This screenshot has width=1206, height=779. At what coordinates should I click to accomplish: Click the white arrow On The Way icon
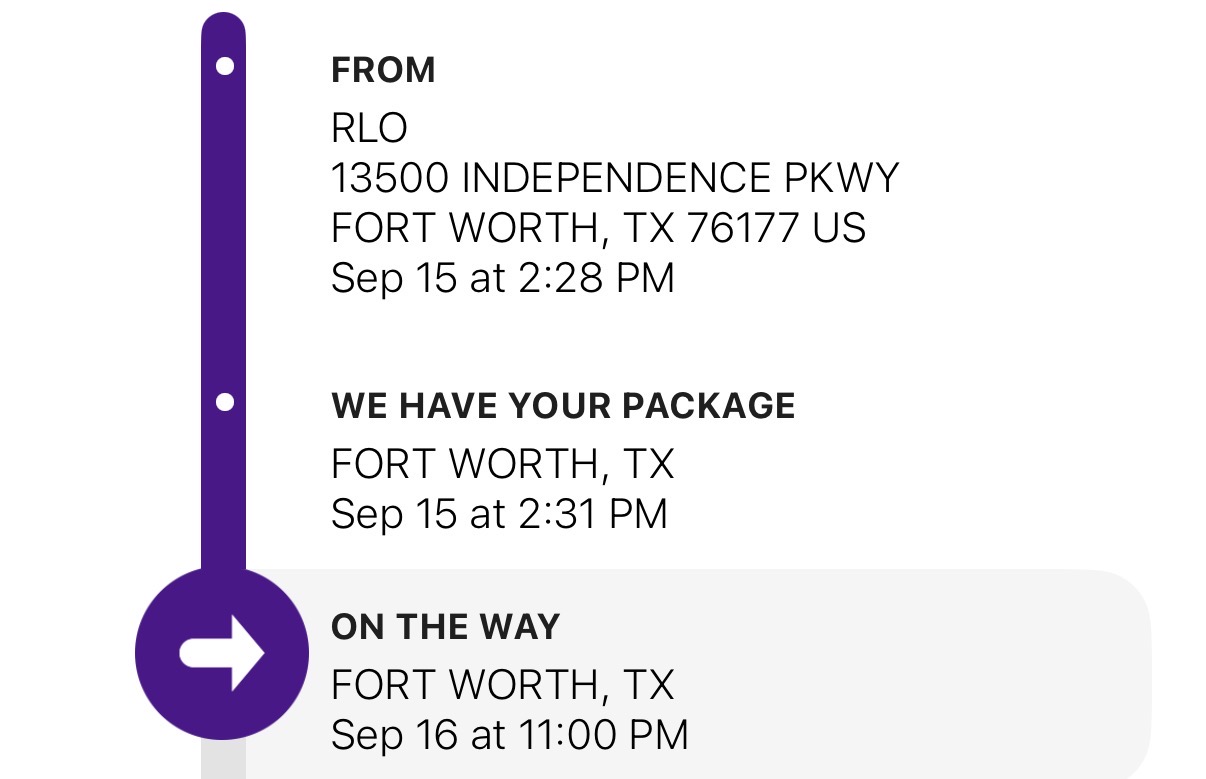[222, 654]
